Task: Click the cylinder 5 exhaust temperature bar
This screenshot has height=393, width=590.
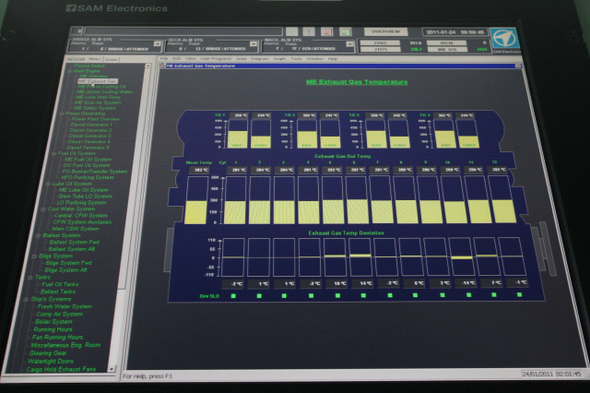Action: pos(333,200)
